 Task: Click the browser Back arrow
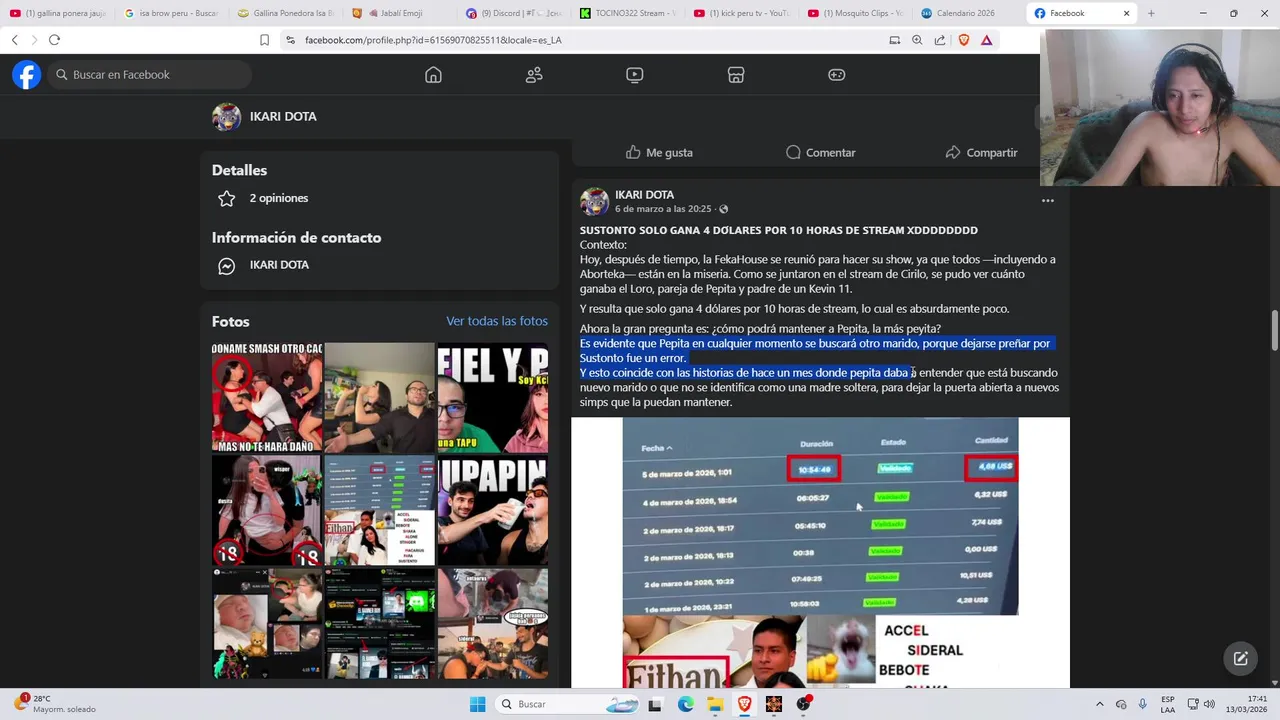click(x=14, y=40)
